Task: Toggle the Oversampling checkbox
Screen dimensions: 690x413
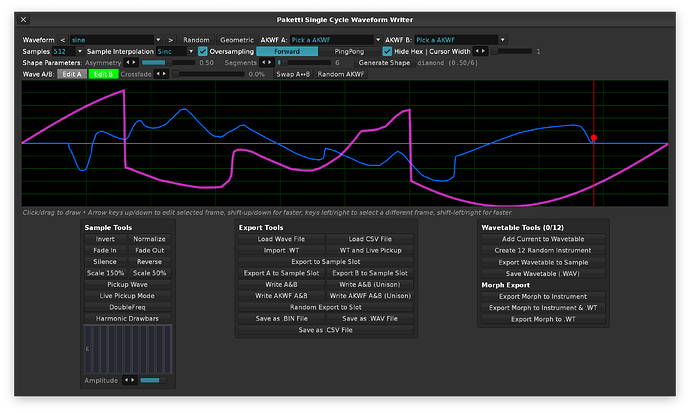Action: 203,51
